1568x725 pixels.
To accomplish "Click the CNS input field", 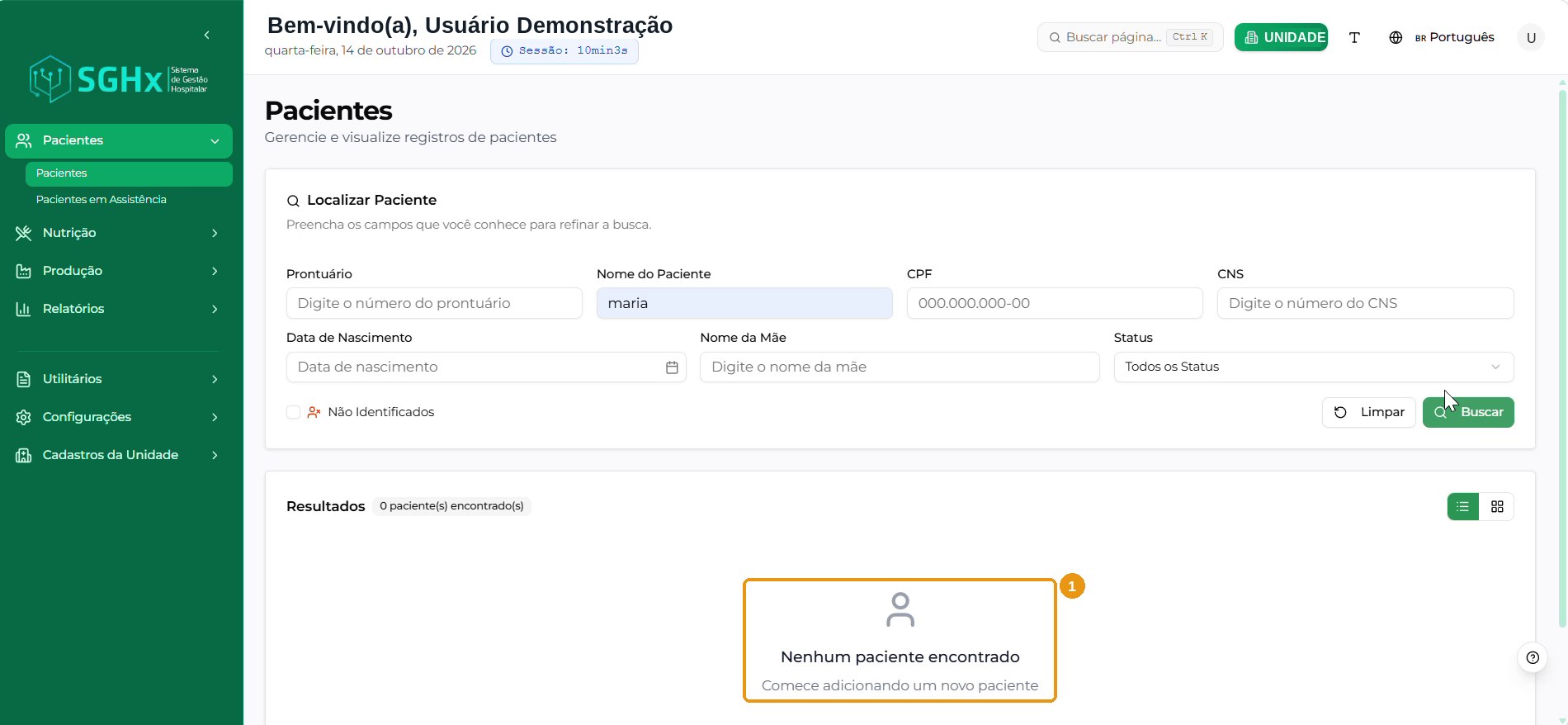I will 1365,303.
